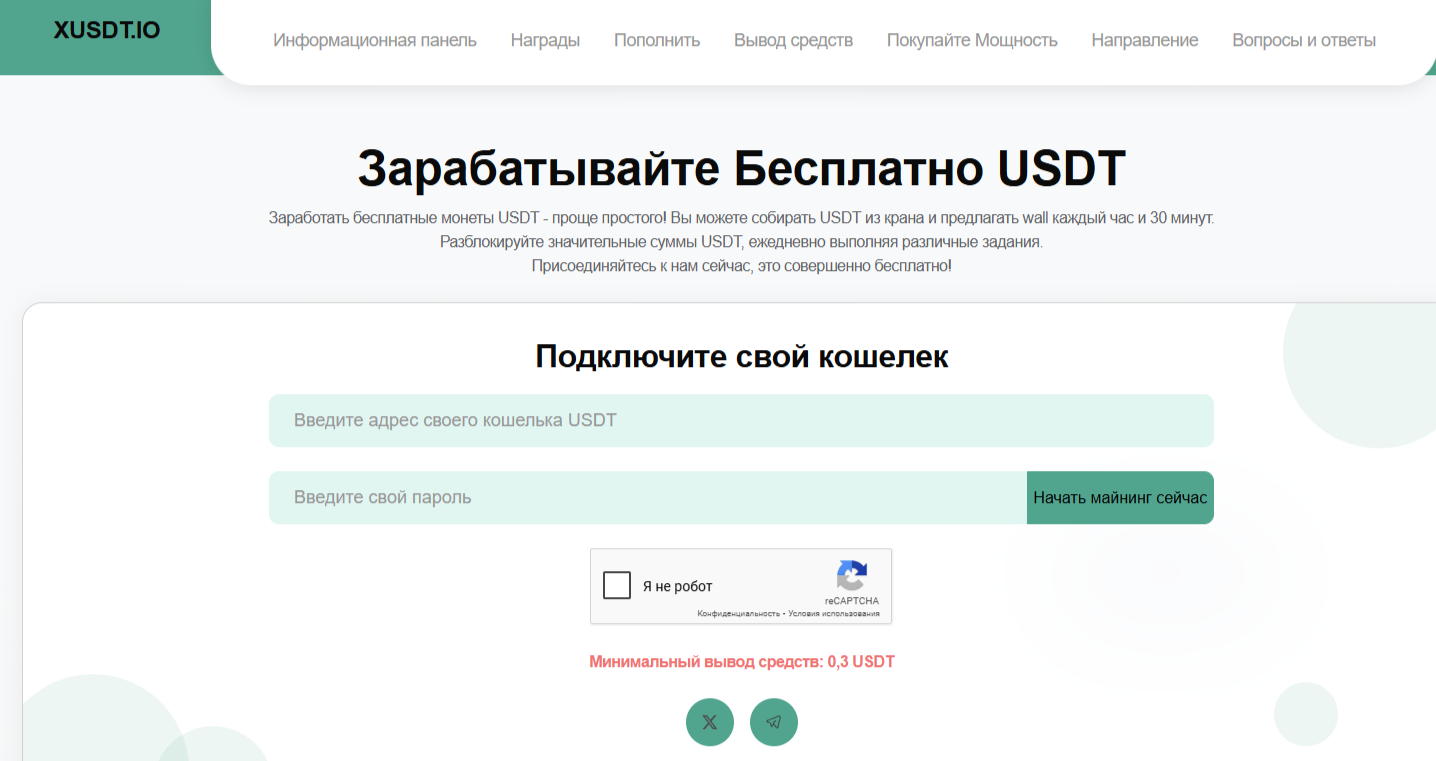Go to Вопросы и ответы menu item

coord(1304,41)
